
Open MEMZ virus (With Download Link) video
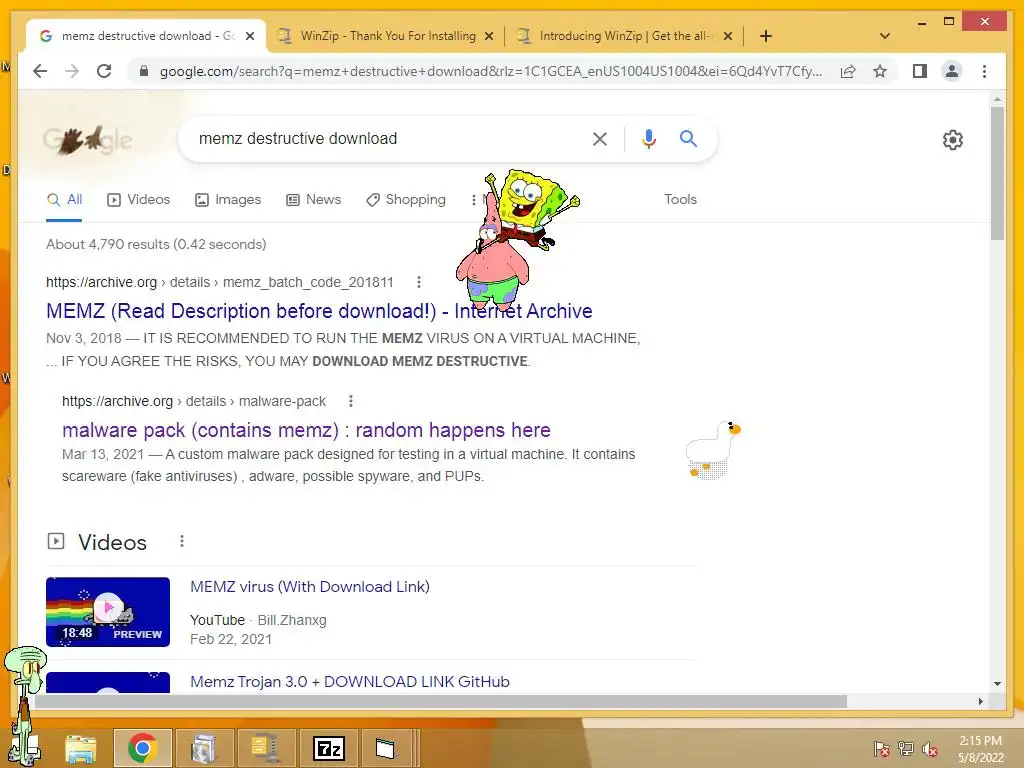(x=310, y=586)
